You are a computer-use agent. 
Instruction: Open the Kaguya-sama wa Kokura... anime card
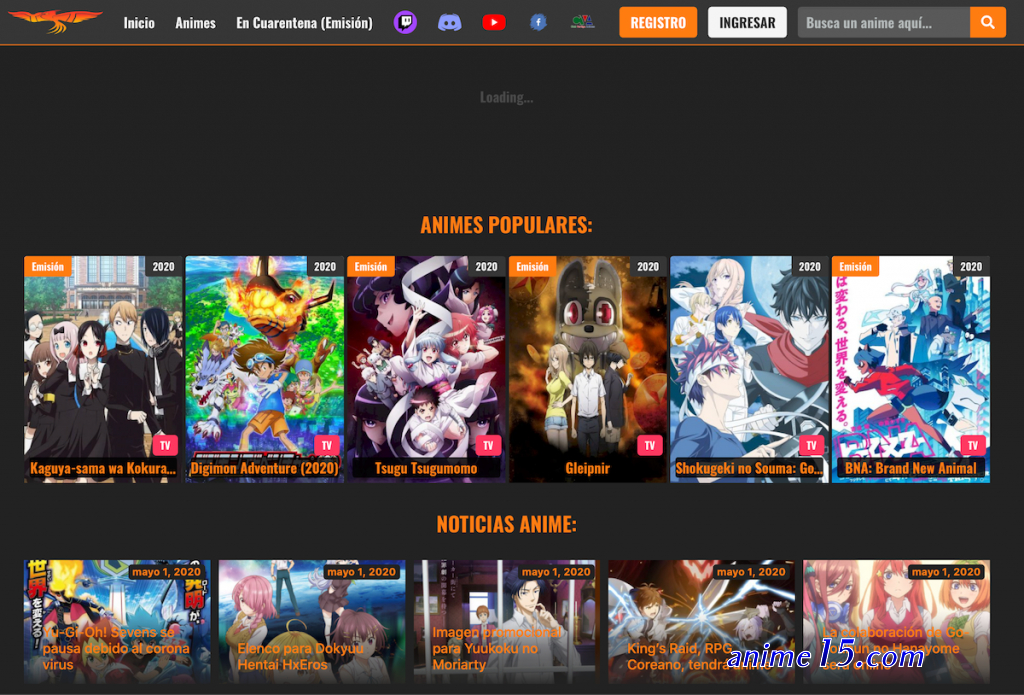pyautogui.click(x=103, y=369)
